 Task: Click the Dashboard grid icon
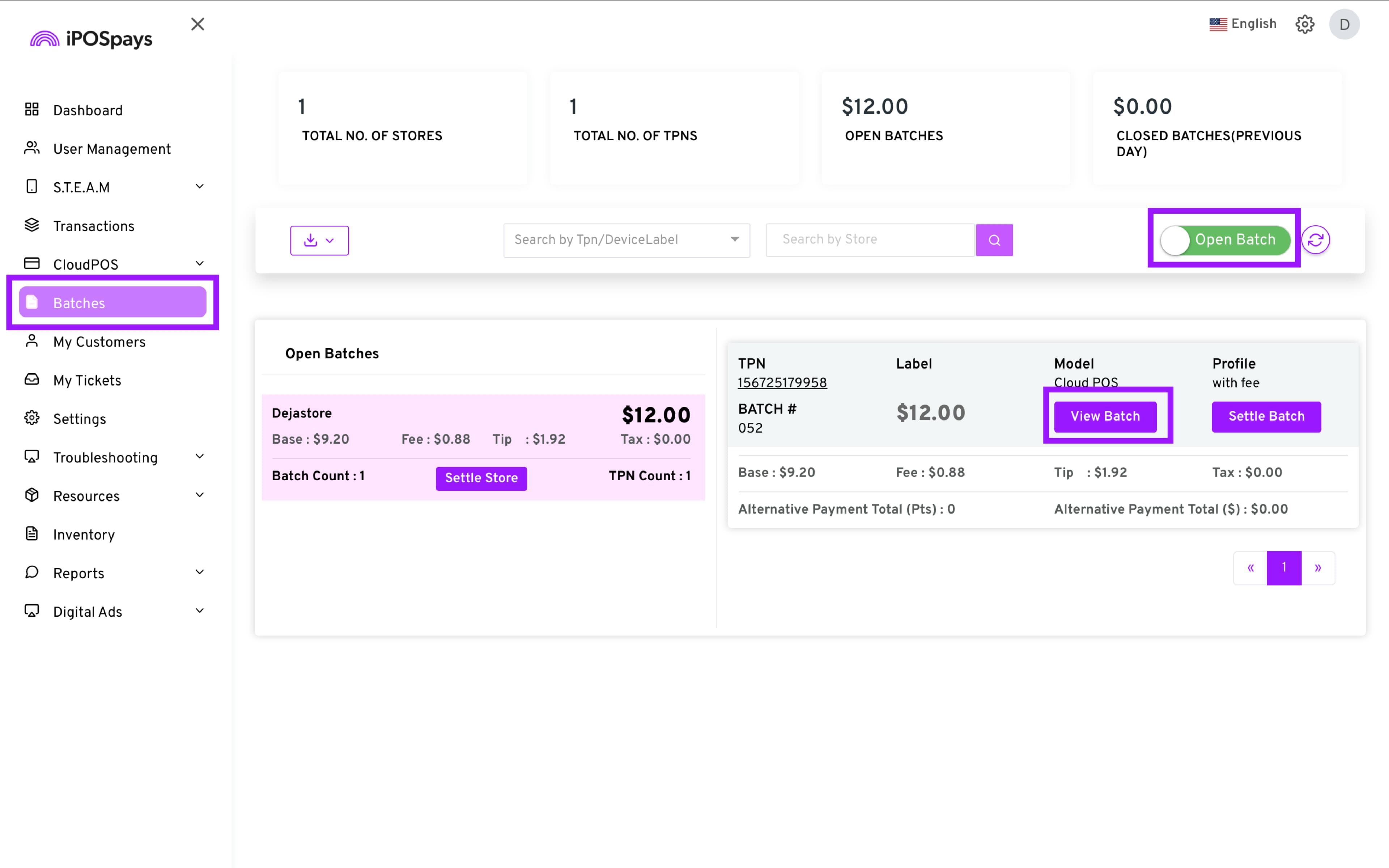(32, 110)
